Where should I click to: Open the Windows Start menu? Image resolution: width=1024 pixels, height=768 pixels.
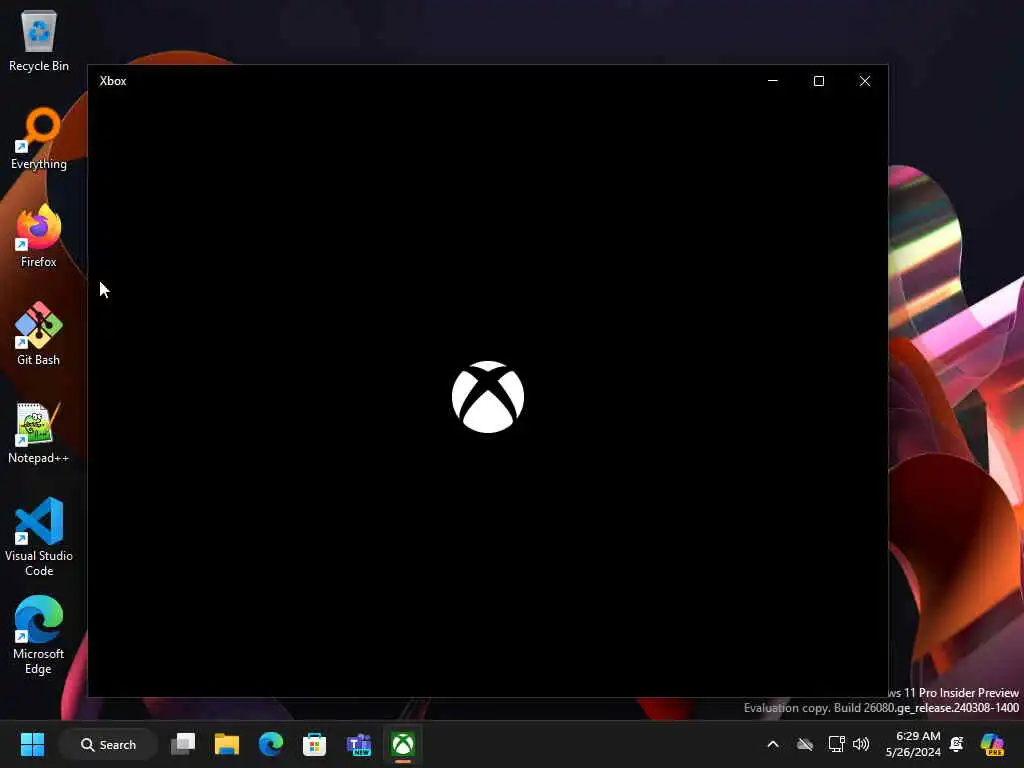click(32, 744)
